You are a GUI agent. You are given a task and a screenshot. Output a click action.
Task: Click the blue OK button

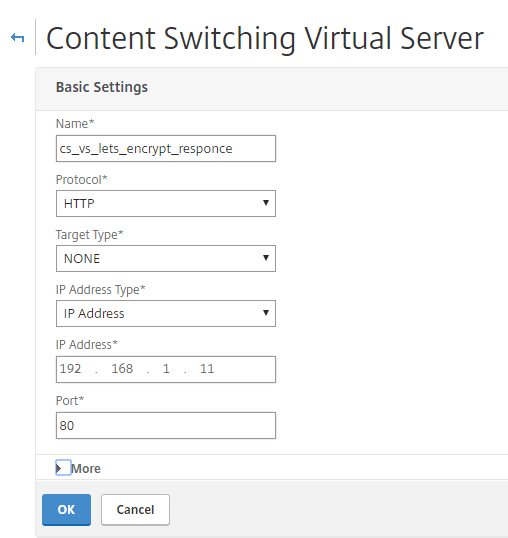pyautogui.click(x=67, y=510)
